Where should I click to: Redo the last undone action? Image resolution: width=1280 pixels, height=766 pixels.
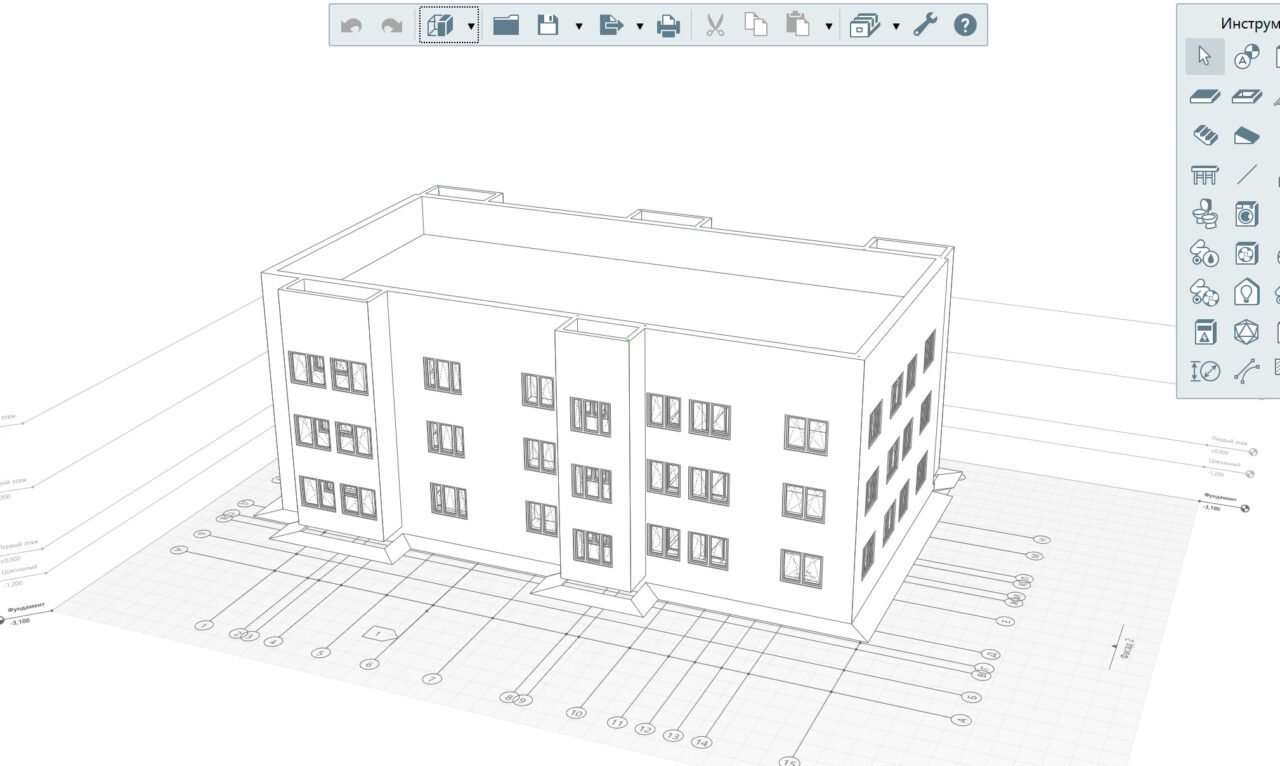[x=392, y=26]
